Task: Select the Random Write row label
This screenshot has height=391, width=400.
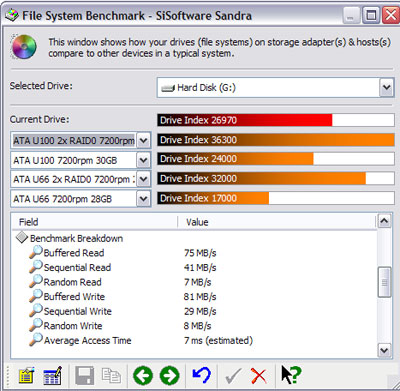Action: point(73,326)
